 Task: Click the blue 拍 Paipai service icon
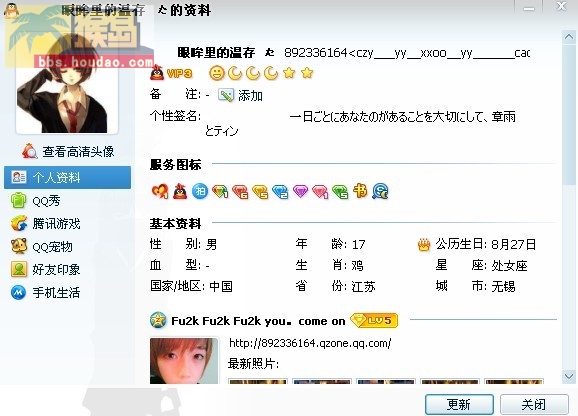(200, 191)
